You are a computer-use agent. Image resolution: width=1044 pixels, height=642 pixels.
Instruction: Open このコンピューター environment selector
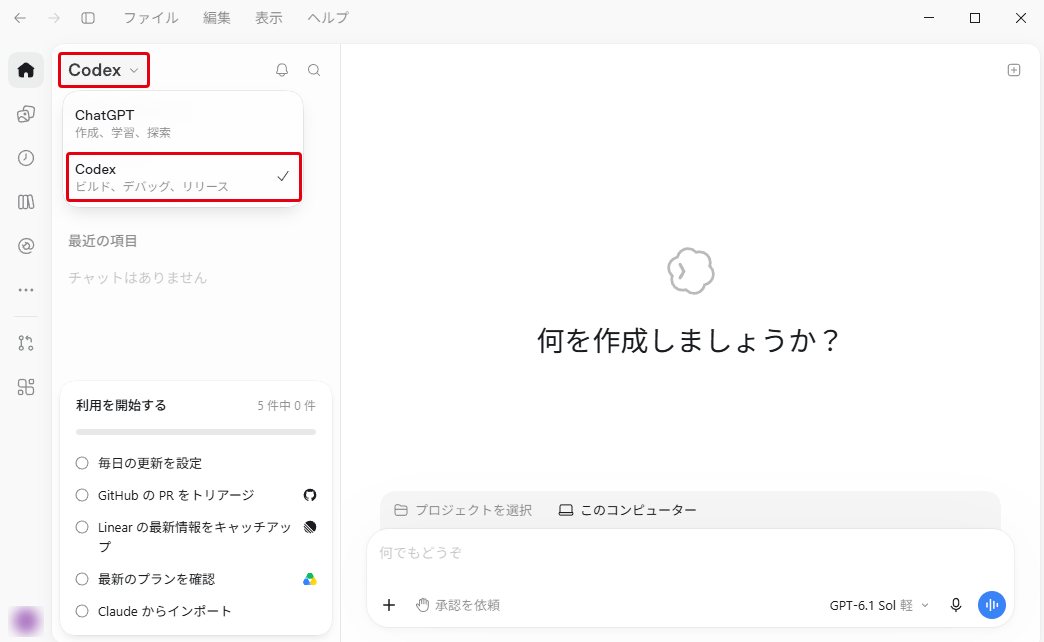pyautogui.click(x=628, y=510)
